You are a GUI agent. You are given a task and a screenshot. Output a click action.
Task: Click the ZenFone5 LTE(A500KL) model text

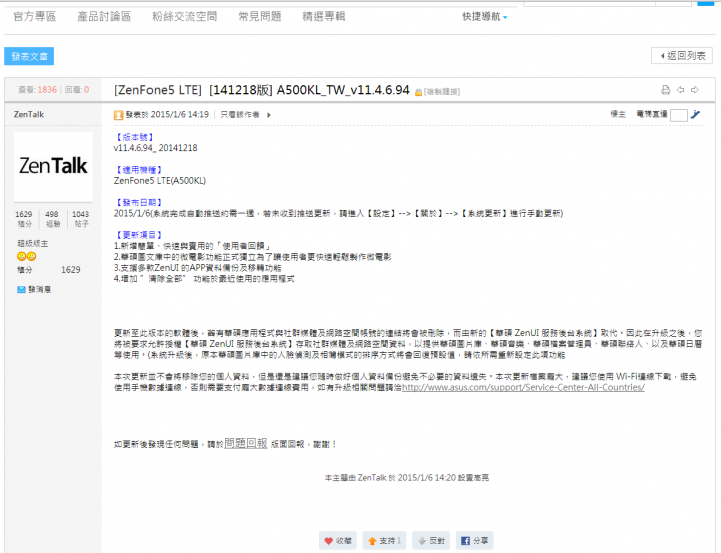point(160,181)
